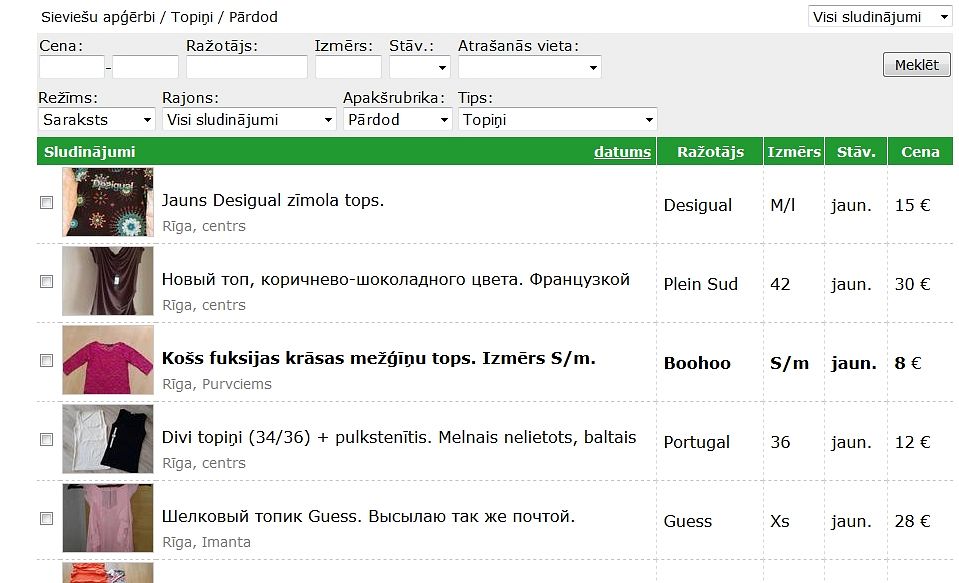Click the Rīga, Purvciems location text
959x583 pixels.
pos(217,384)
